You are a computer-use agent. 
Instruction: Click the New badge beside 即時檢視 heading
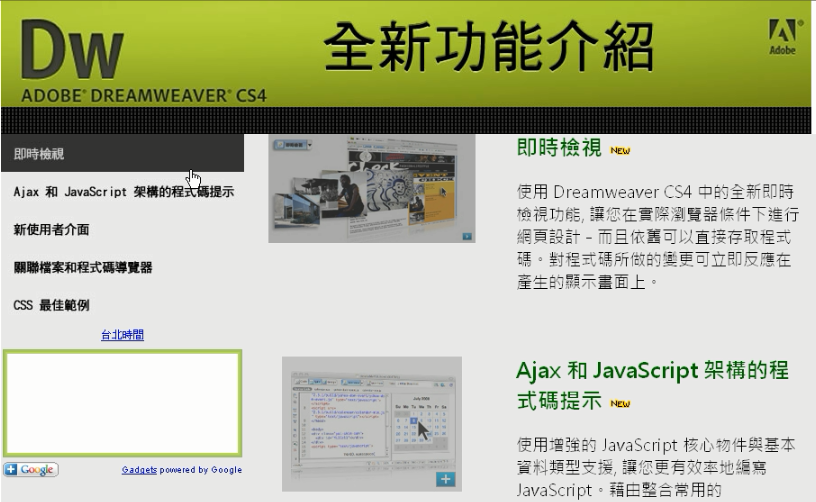pos(620,151)
